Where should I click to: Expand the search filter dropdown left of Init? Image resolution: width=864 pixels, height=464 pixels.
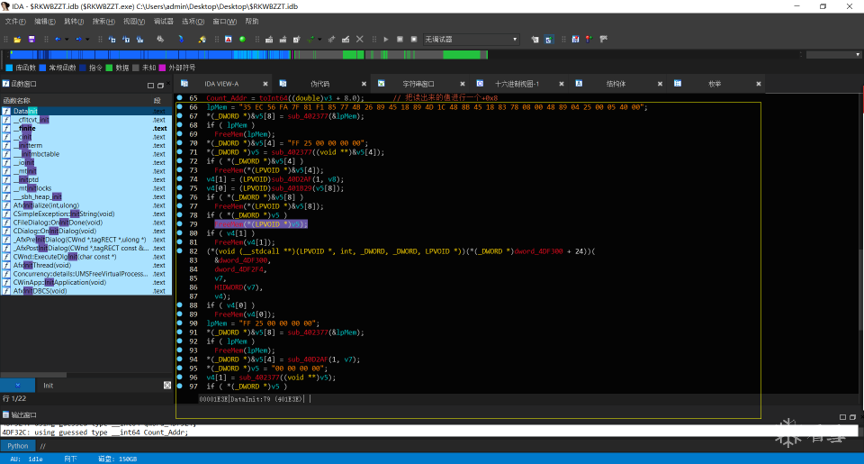pyautogui.click(x=18, y=385)
